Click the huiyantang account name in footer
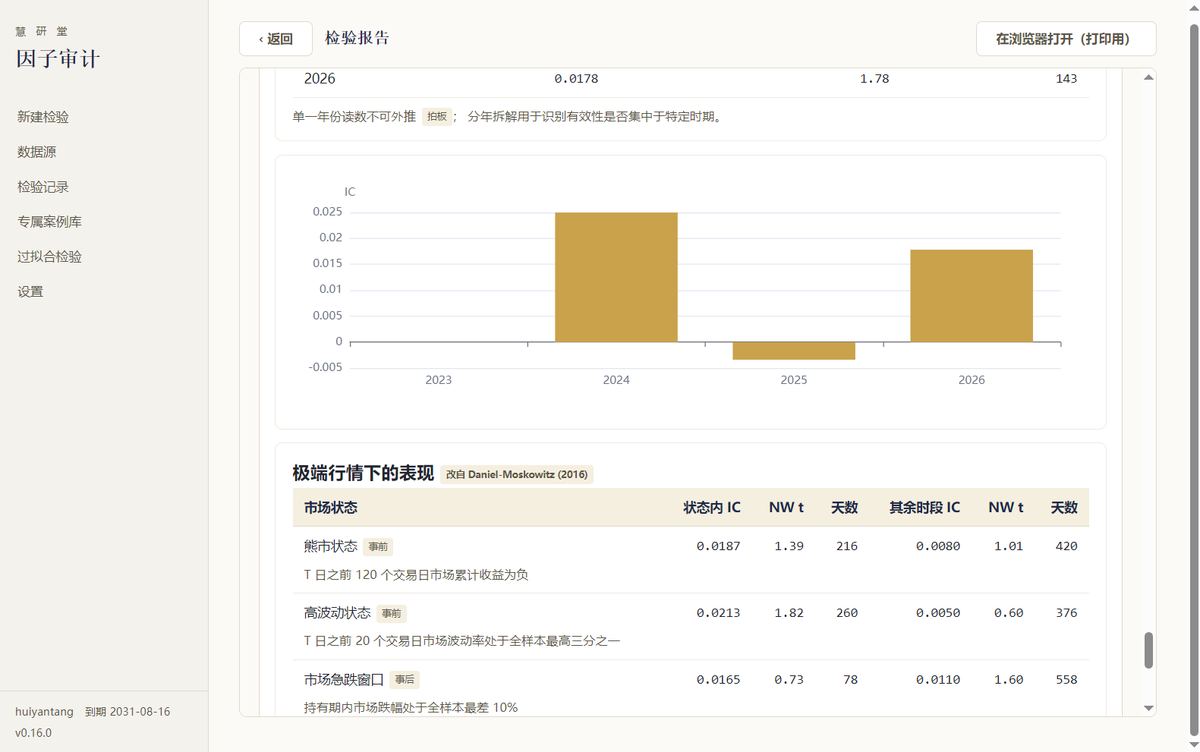1200x752 pixels. [x=44, y=712]
